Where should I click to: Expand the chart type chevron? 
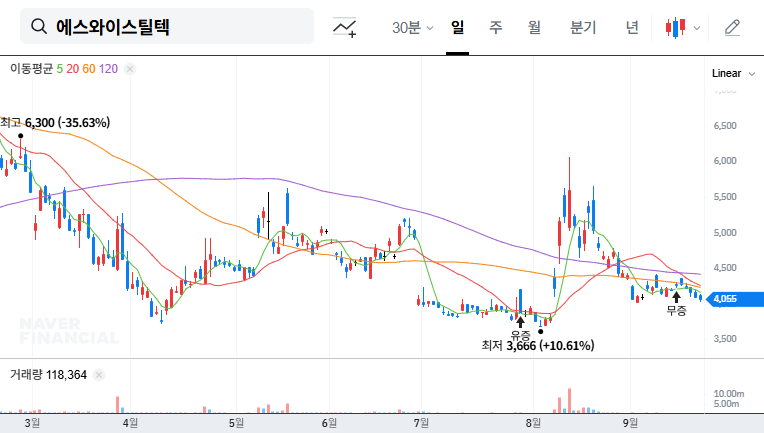697,28
